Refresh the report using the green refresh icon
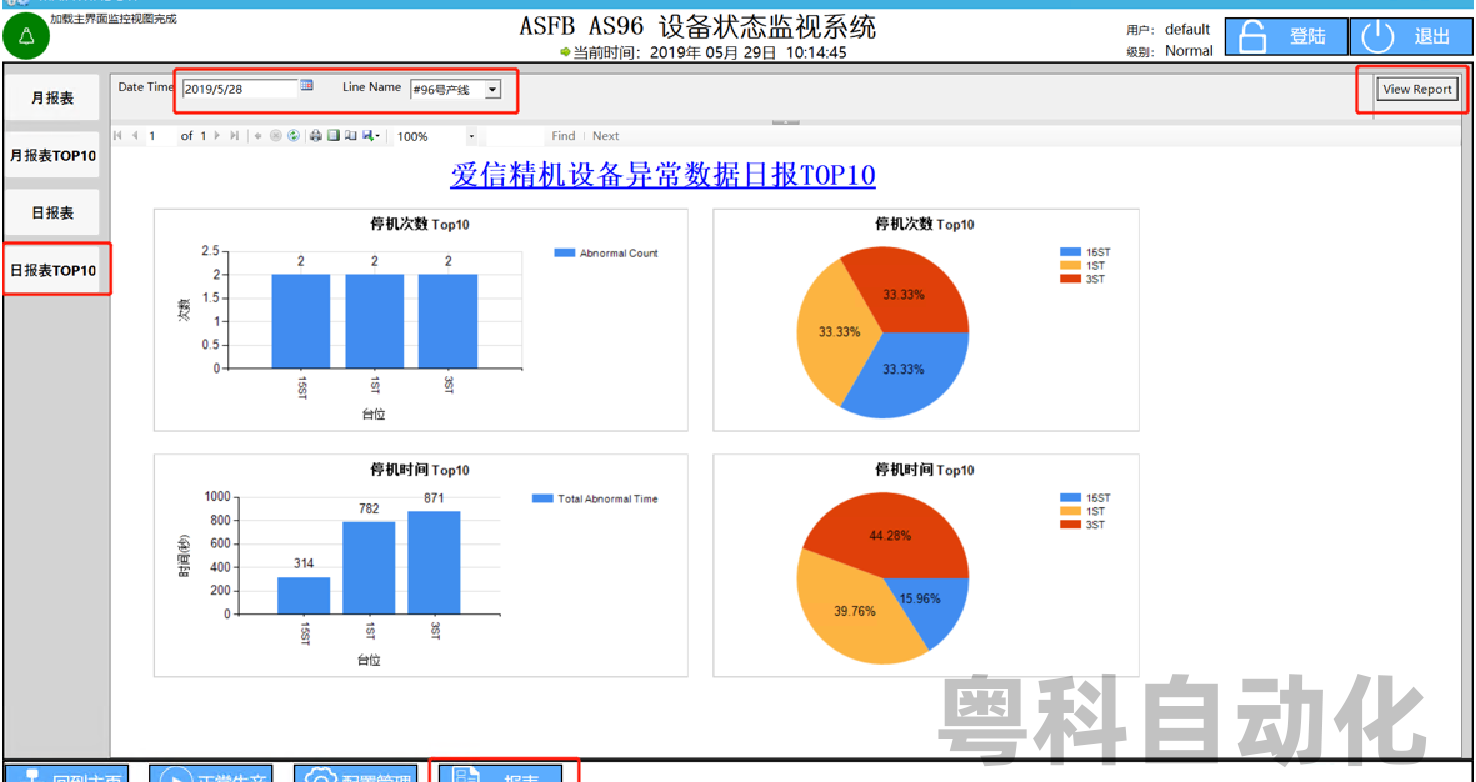This screenshot has height=782, width=1476. point(293,136)
